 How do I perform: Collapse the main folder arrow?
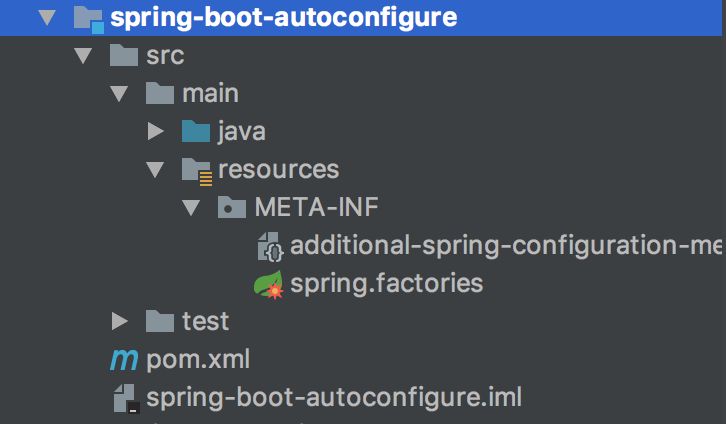[x=119, y=94]
